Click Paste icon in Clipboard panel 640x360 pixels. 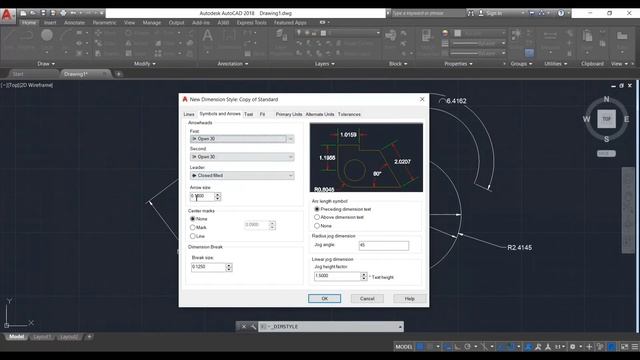point(587,36)
